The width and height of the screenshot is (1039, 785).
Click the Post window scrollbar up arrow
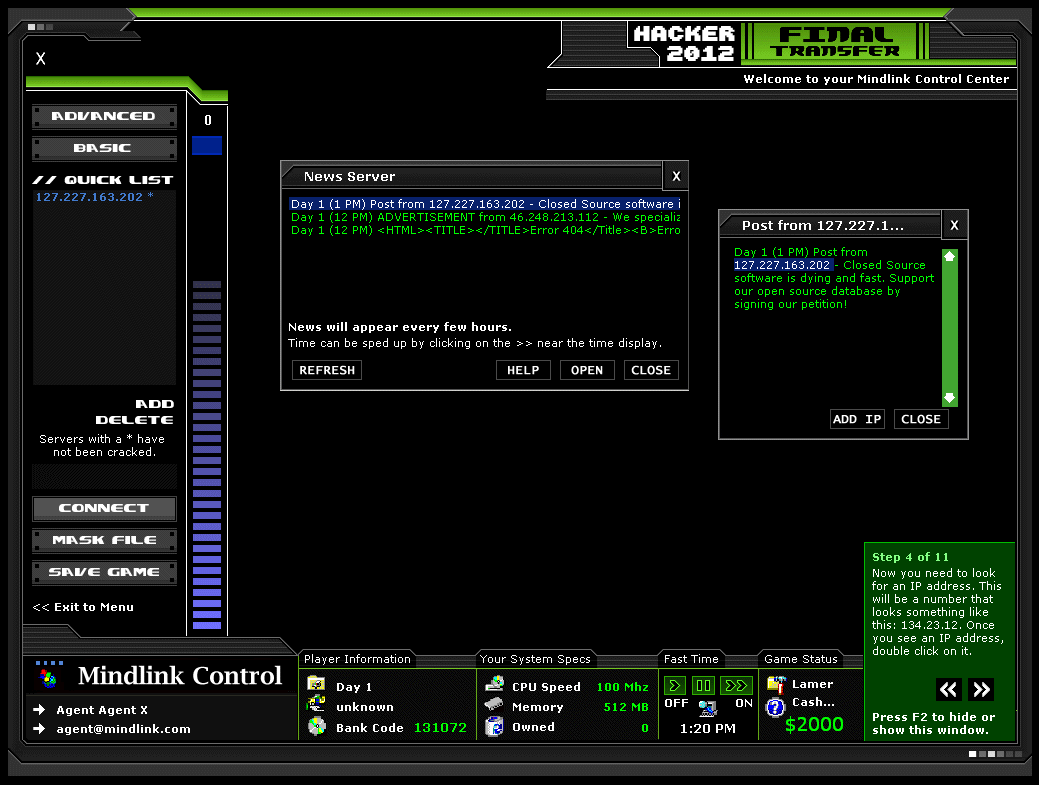950,256
